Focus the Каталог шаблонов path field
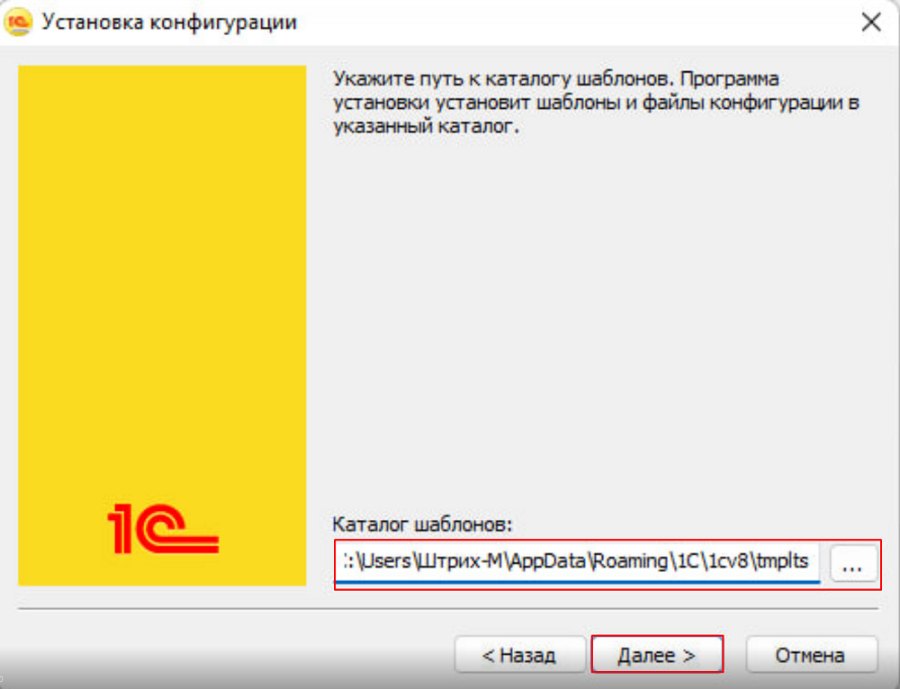Screen dimensions: 900x689 click(x=577, y=562)
